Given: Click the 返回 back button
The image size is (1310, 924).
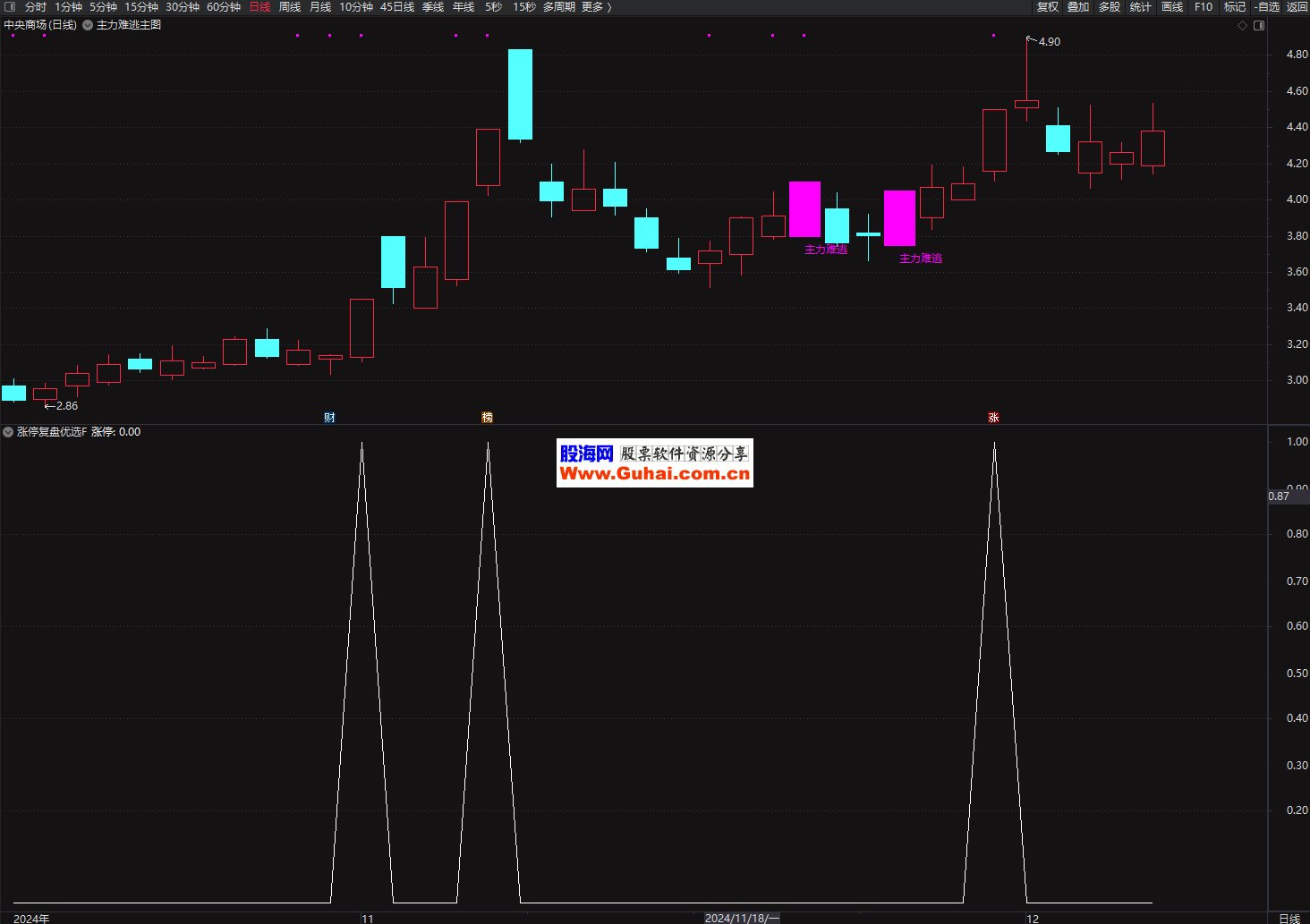Looking at the screenshot, I should [x=1297, y=7].
